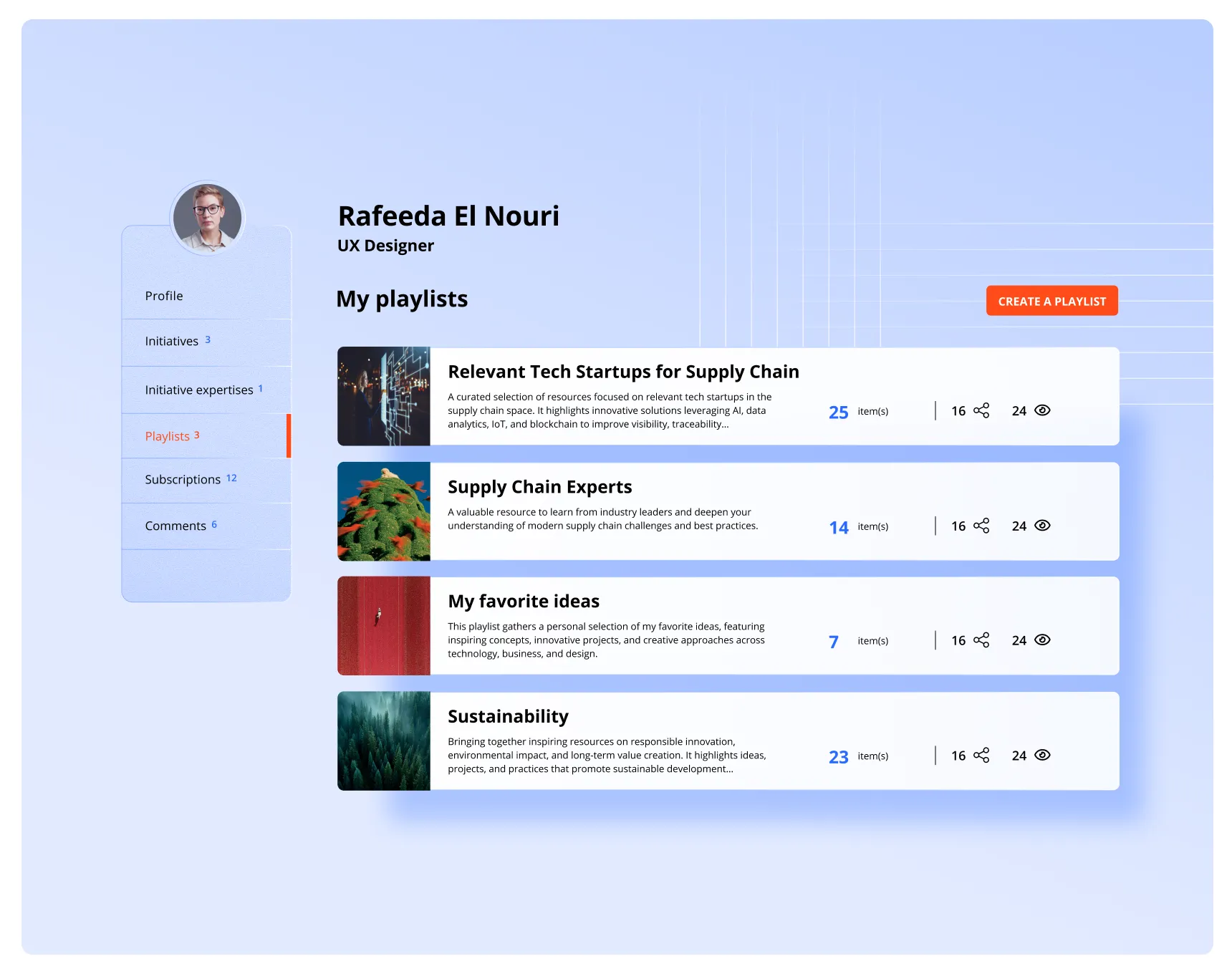Image resolution: width=1232 pixels, height=974 pixels.
Task: Open the Profile sidebar item
Action: (206, 296)
